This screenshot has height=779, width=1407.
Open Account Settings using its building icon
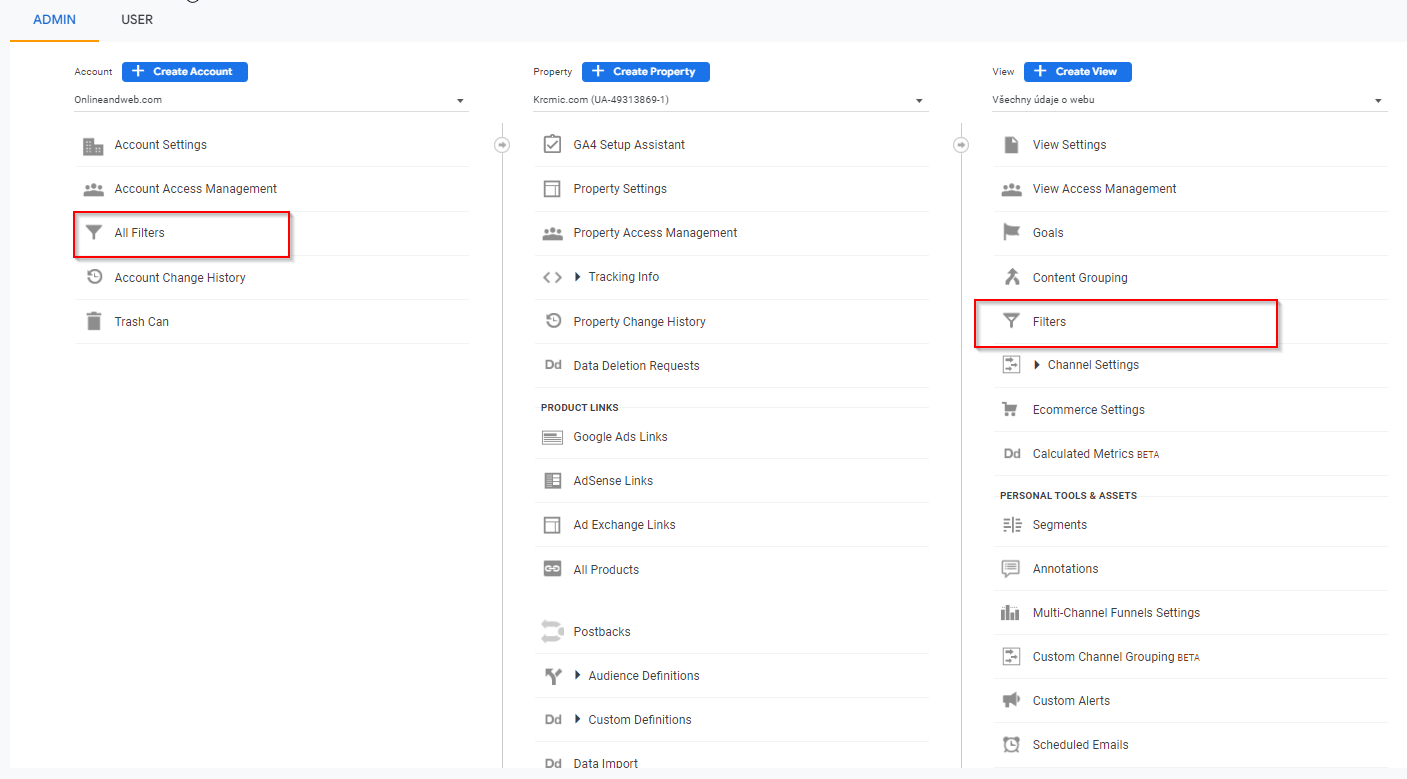[93, 145]
